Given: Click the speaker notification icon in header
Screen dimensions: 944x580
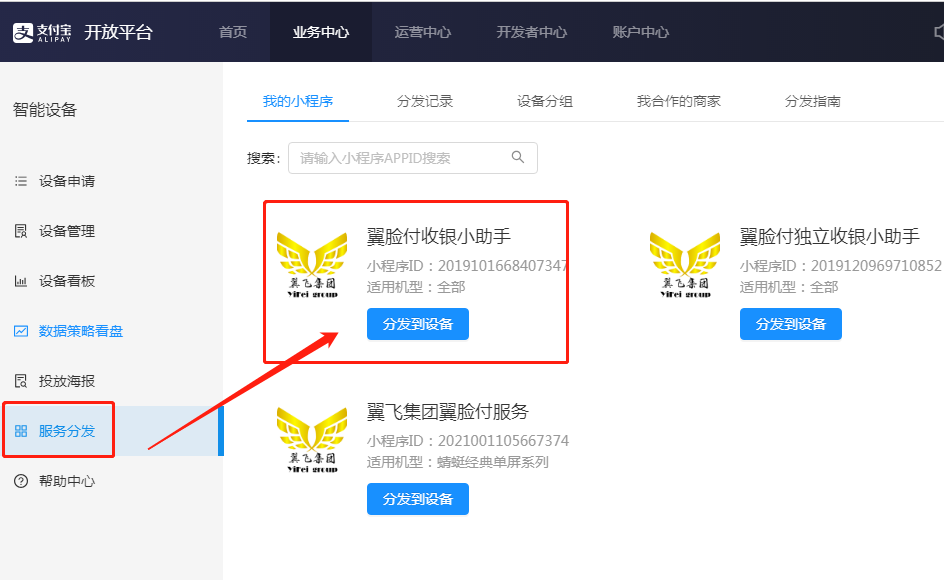Looking at the screenshot, I should click(939, 32).
